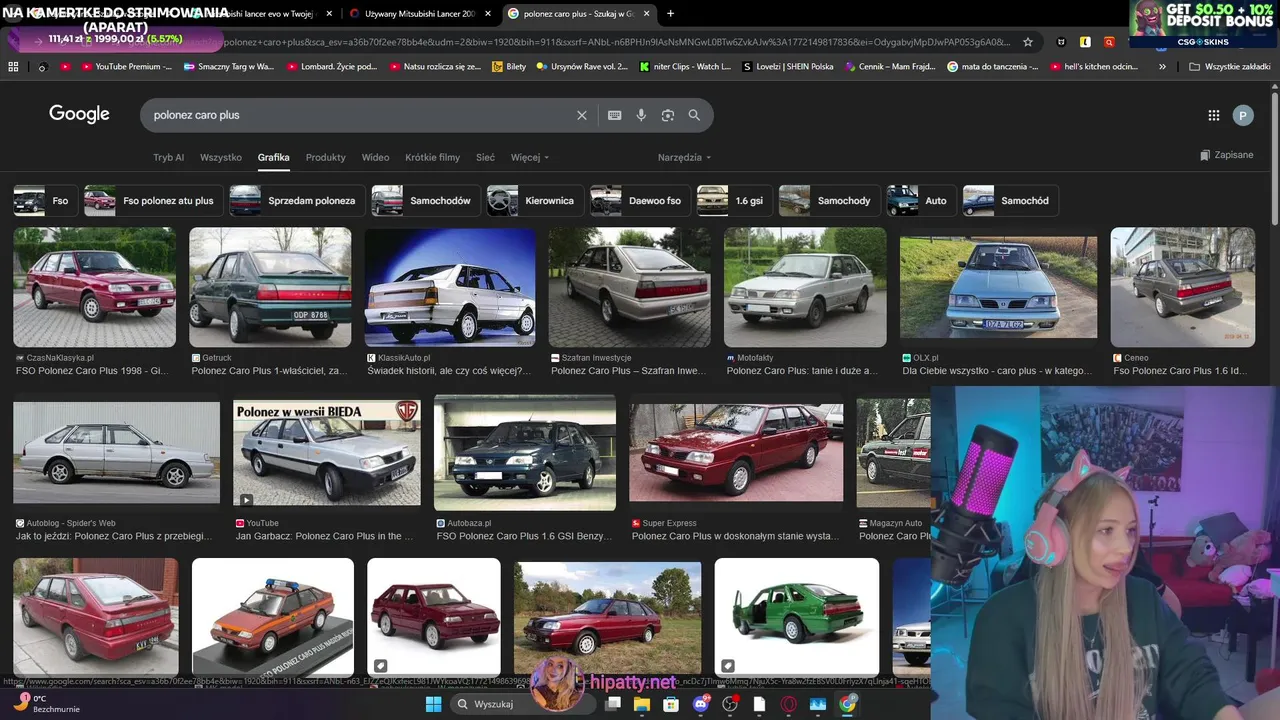Open the blue chart app on the taskbar
This screenshot has height=720, width=1280.
coord(818,704)
